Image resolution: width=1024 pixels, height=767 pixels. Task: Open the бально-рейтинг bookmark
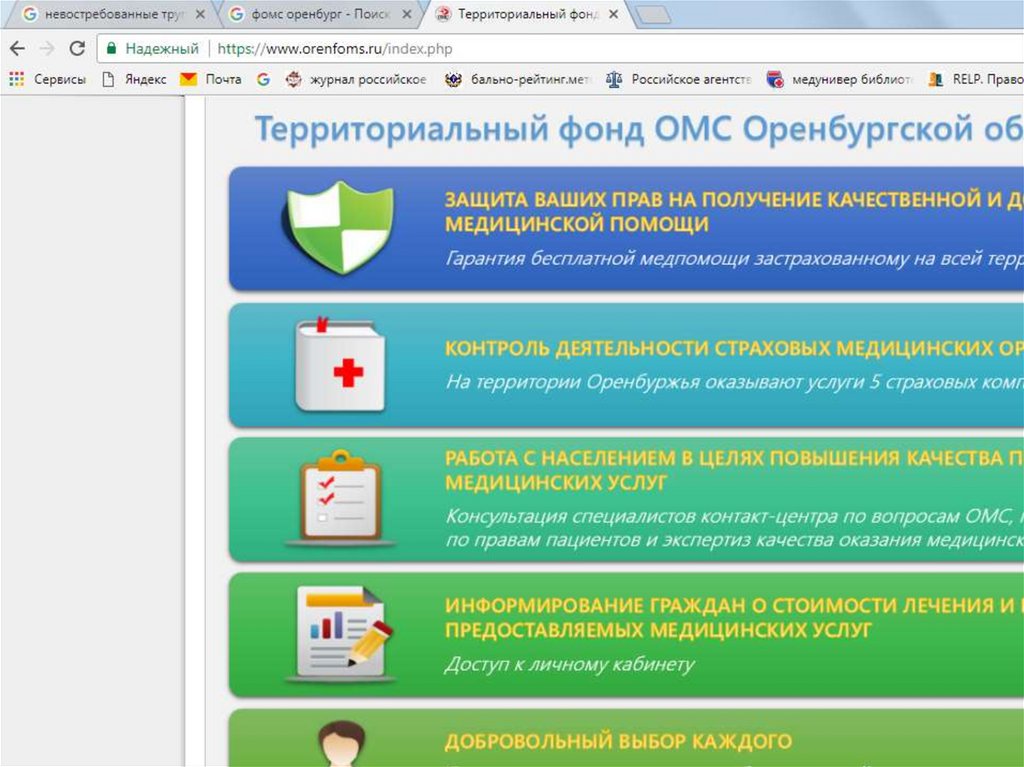[x=517, y=79]
